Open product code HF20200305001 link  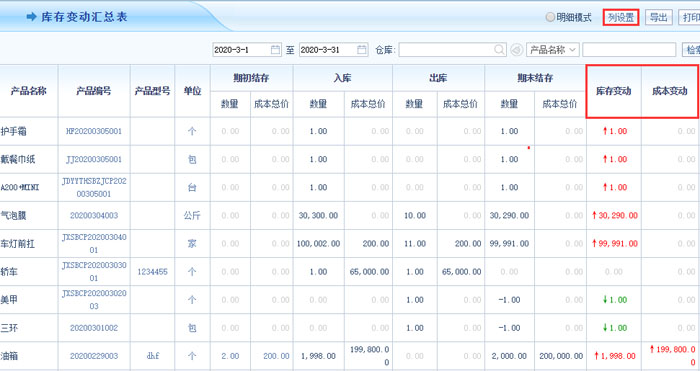pyautogui.click(x=94, y=131)
